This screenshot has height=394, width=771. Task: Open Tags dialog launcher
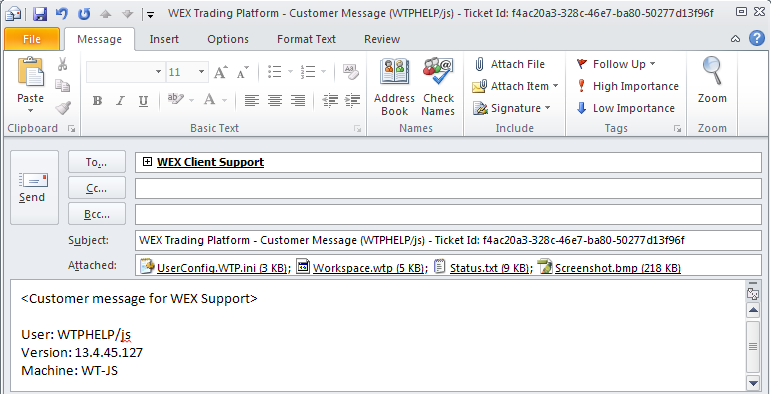pyautogui.click(x=678, y=129)
